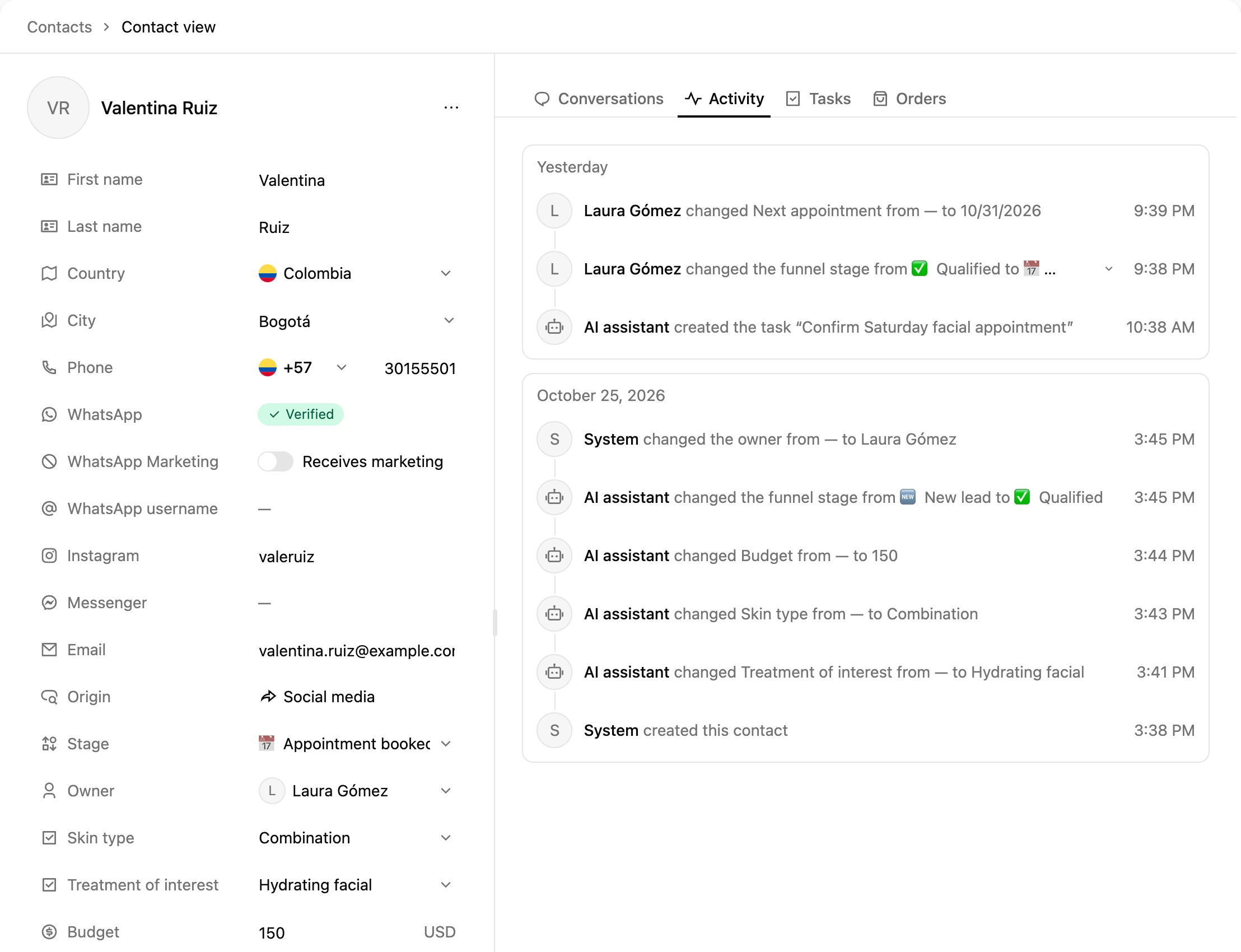
Task: Click the Verified WhatsApp badge
Action: [x=300, y=414]
